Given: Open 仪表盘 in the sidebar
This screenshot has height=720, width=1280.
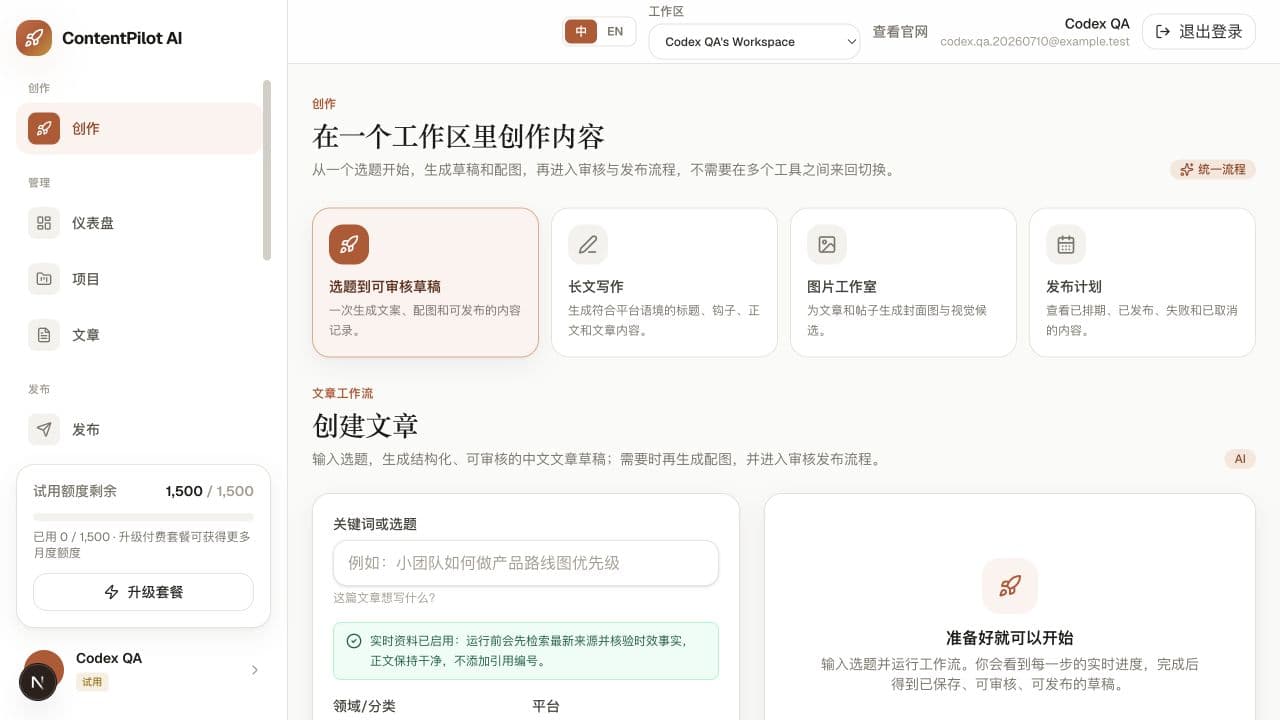Looking at the screenshot, I should click(x=139, y=223).
